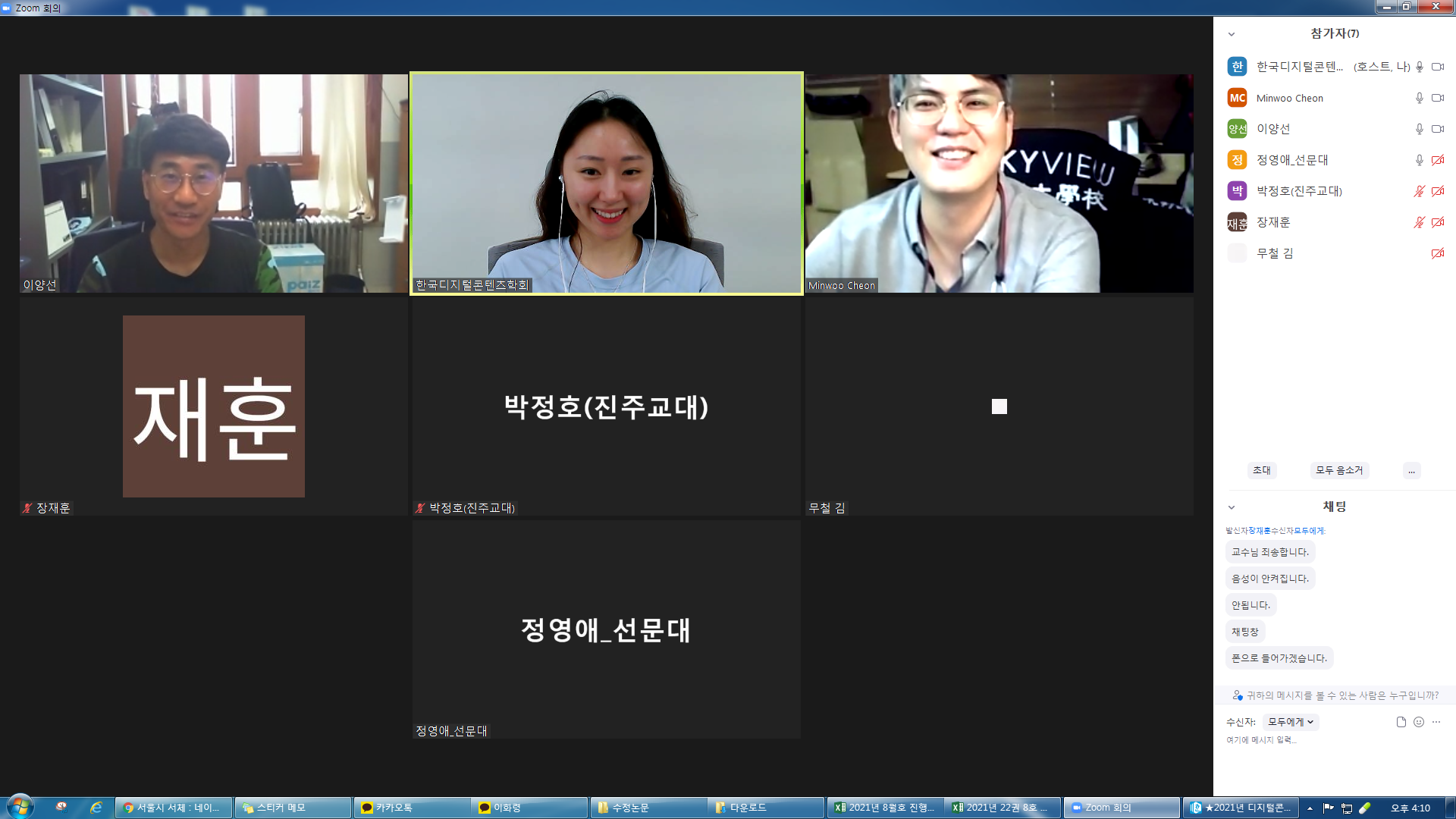Switch to 스티커 메모 taskbar item
1456x819 pixels.
click(x=293, y=808)
